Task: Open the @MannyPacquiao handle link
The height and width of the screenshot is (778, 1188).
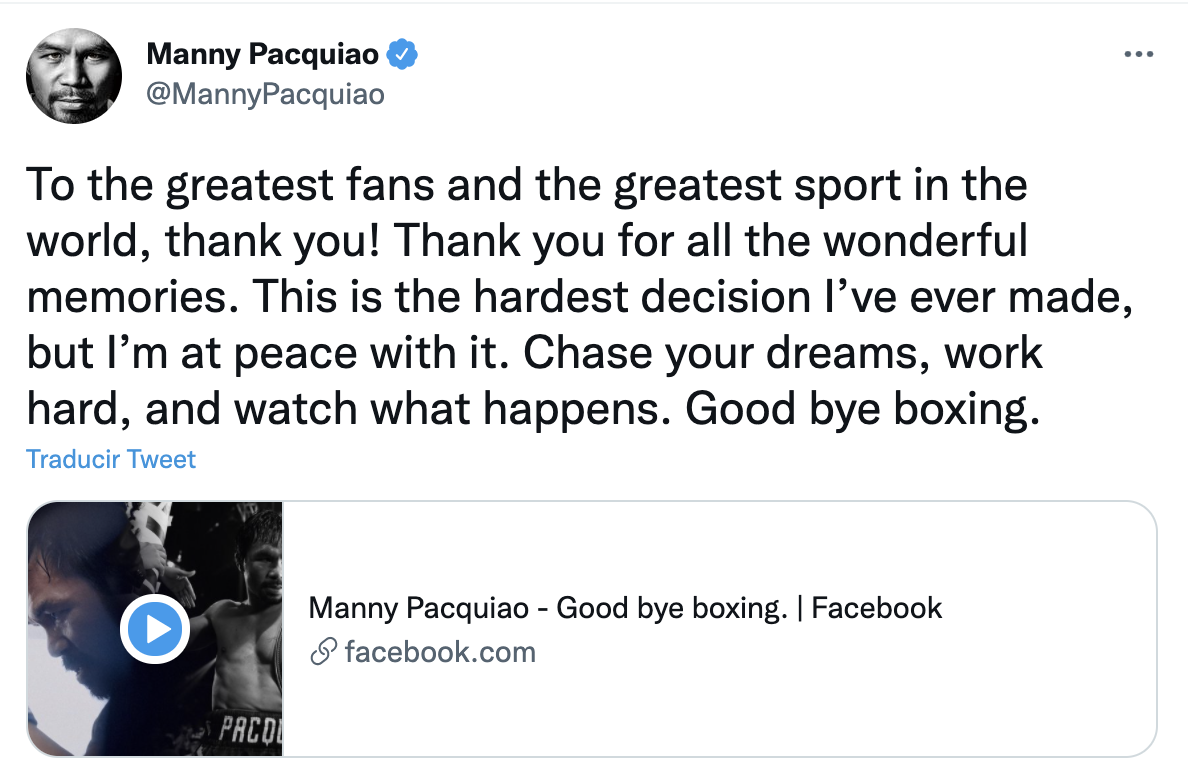Action: pyautogui.click(x=265, y=94)
